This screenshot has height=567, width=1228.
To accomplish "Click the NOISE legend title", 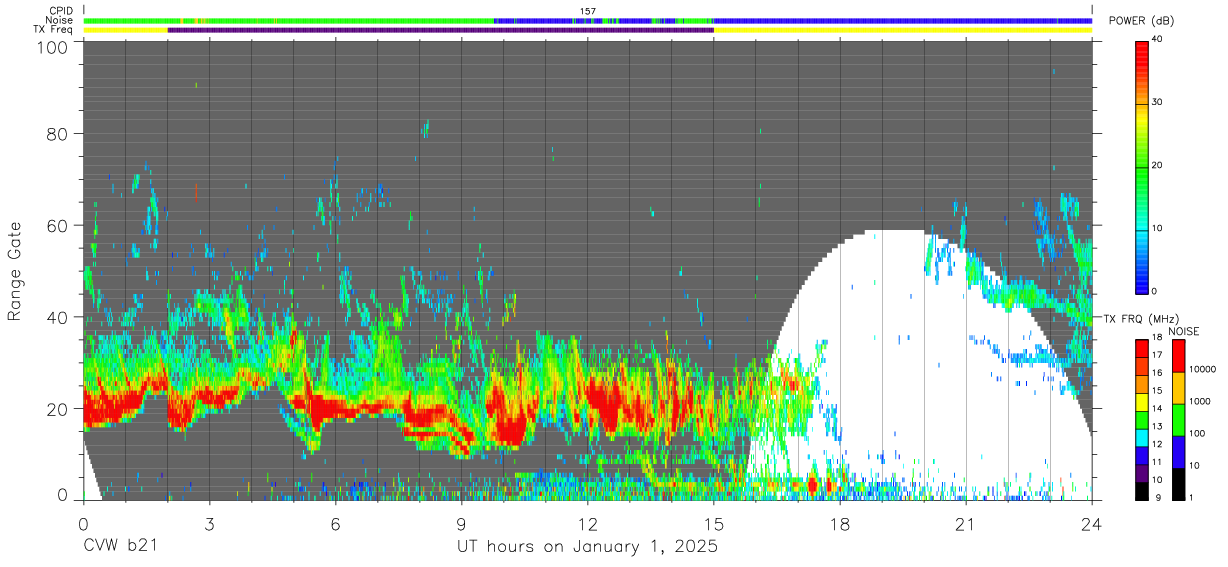I will [1183, 331].
